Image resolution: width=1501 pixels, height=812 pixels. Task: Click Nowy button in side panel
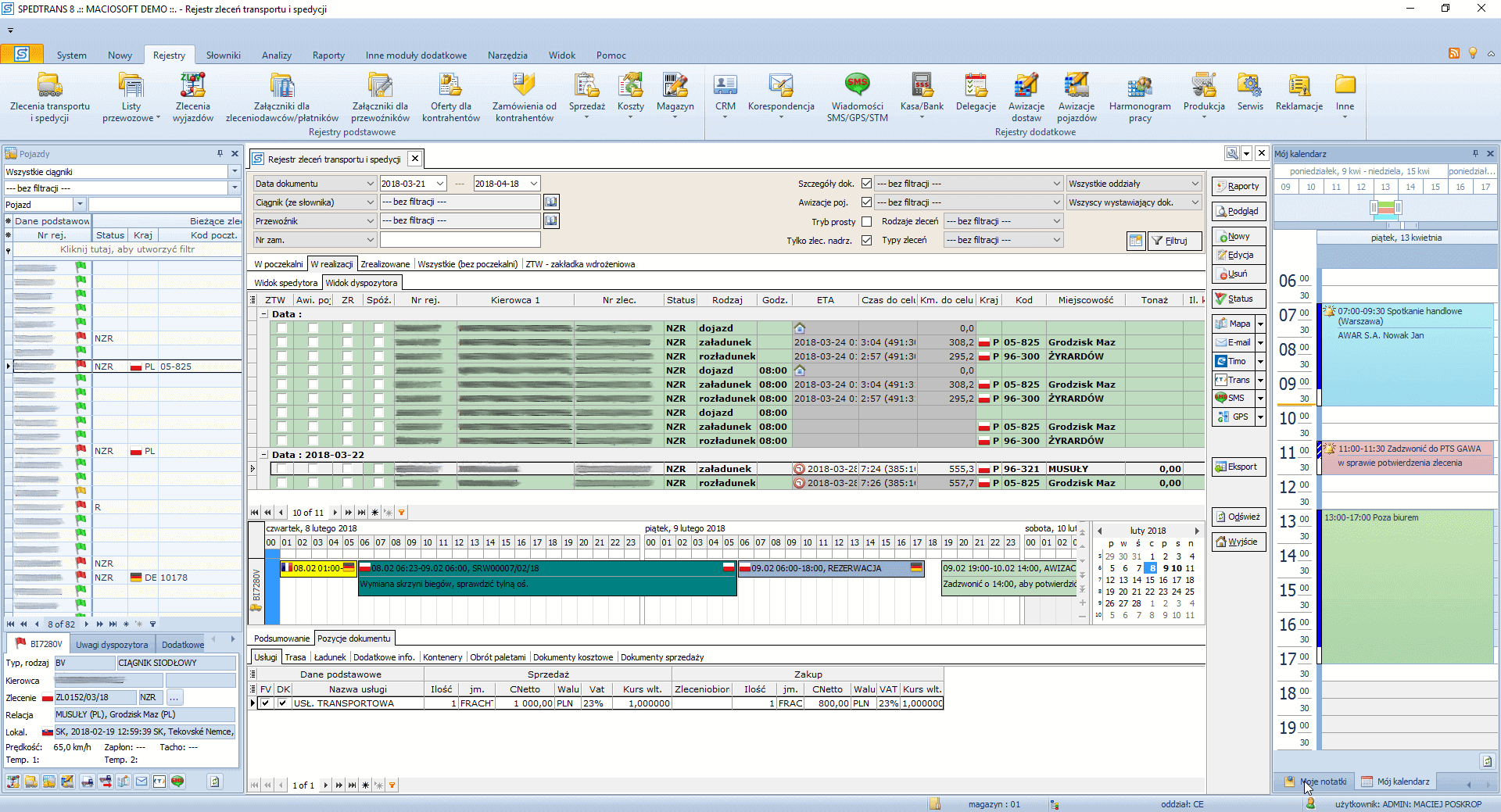(x=1238, y=236)
